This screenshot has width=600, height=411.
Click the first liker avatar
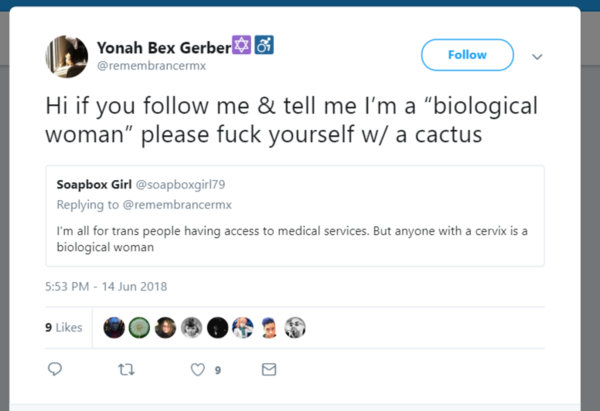tap(113, 327)
